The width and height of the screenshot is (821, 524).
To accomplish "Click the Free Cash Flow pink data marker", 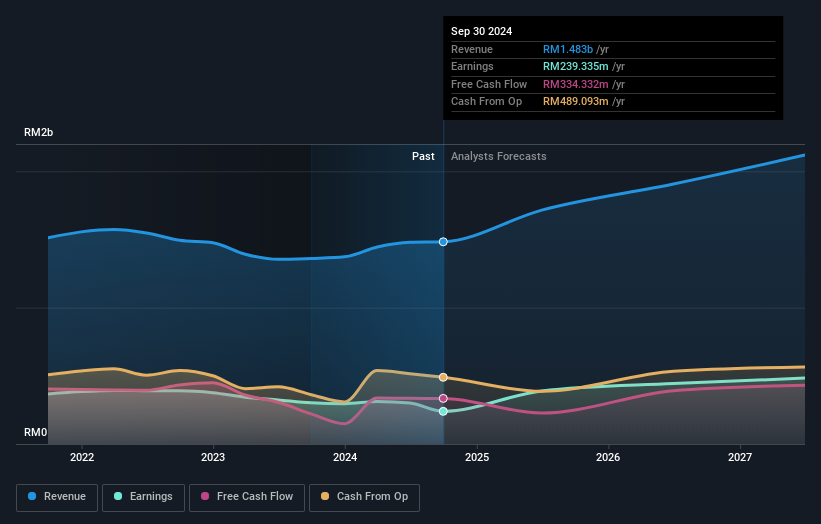I will pos(443,399).
